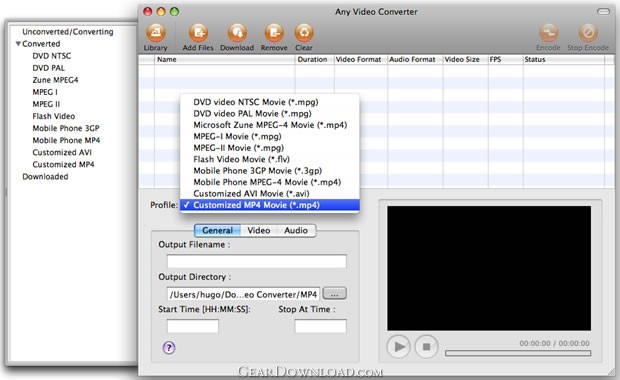Open help via purple question mark icon
The height and width of the screenshot is (380, 620).
tap(169, 348)
